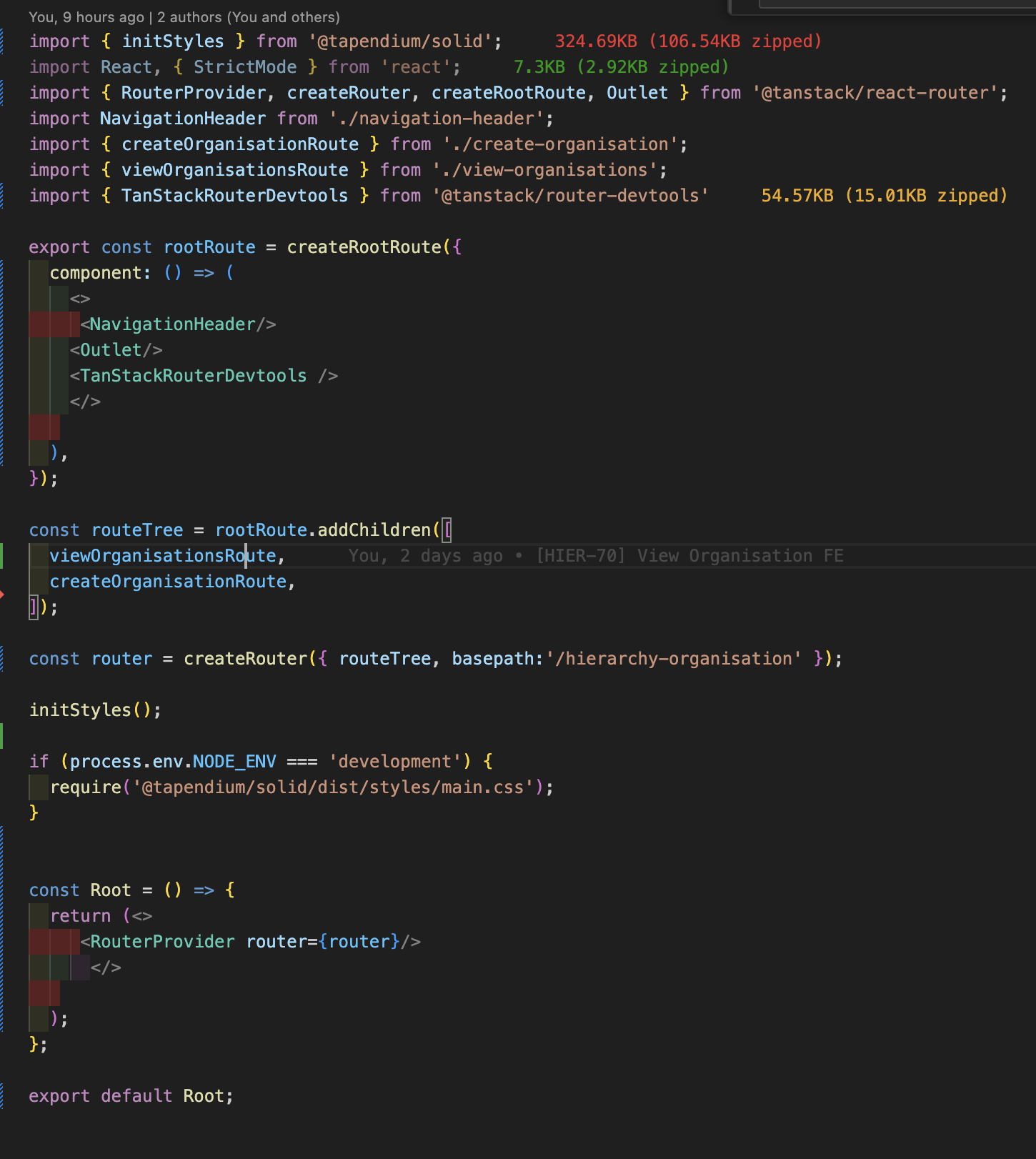Click rootRoute in the export const declaration
Image resolution: width=1036 pixels, height=1159 pixels.
(x=209, y=247)
